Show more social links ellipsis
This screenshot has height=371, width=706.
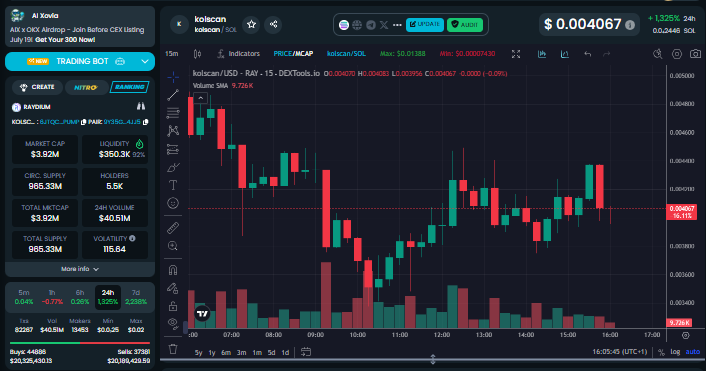click(397, 25)
